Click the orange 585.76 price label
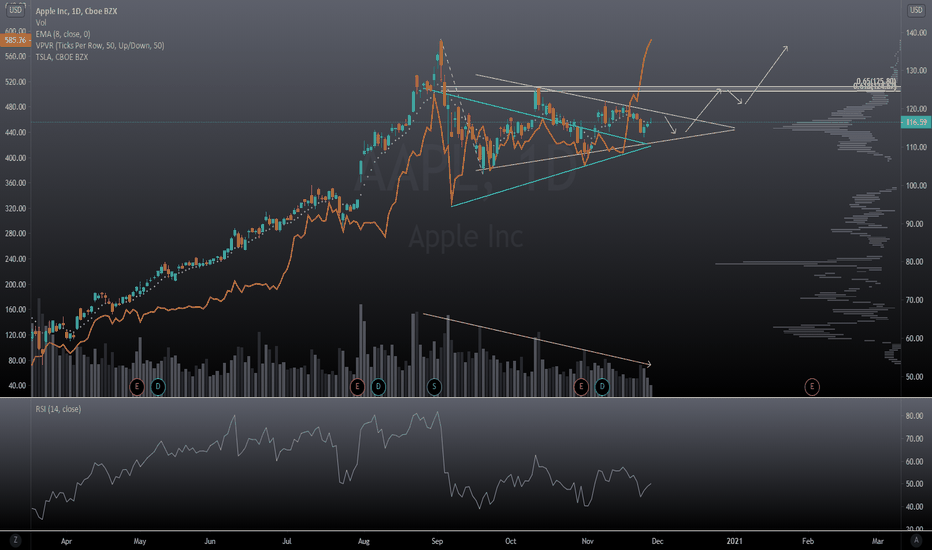Viewport: 932px width, 550px height. point(15,40)
